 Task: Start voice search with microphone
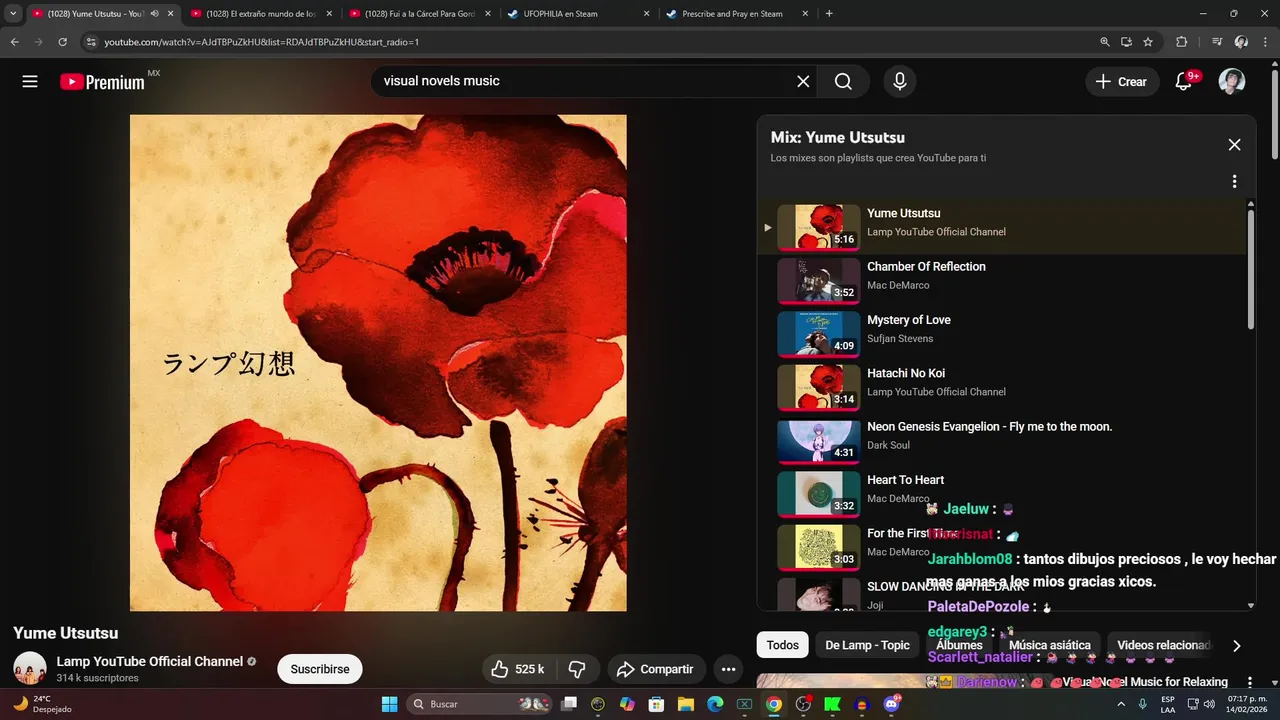(x=900, y=82)
